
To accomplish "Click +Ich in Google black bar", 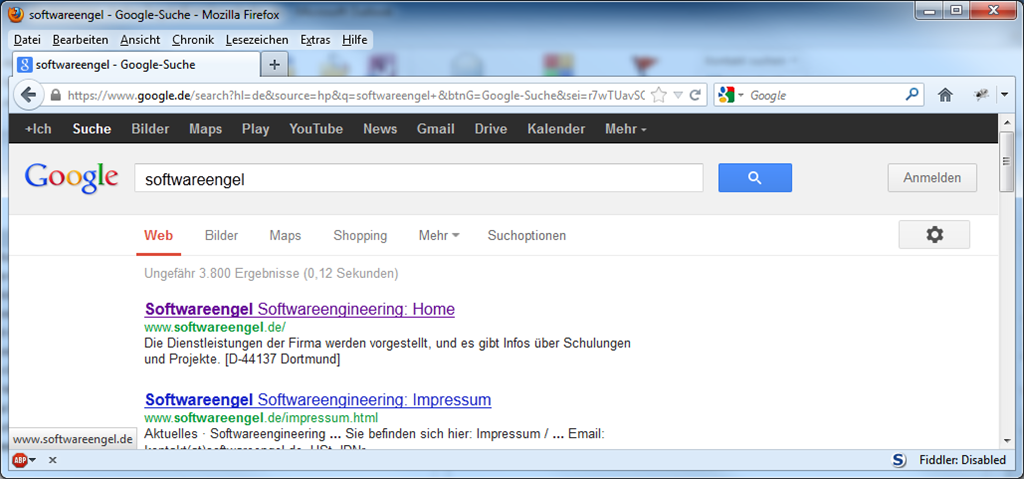I will 38,129.
